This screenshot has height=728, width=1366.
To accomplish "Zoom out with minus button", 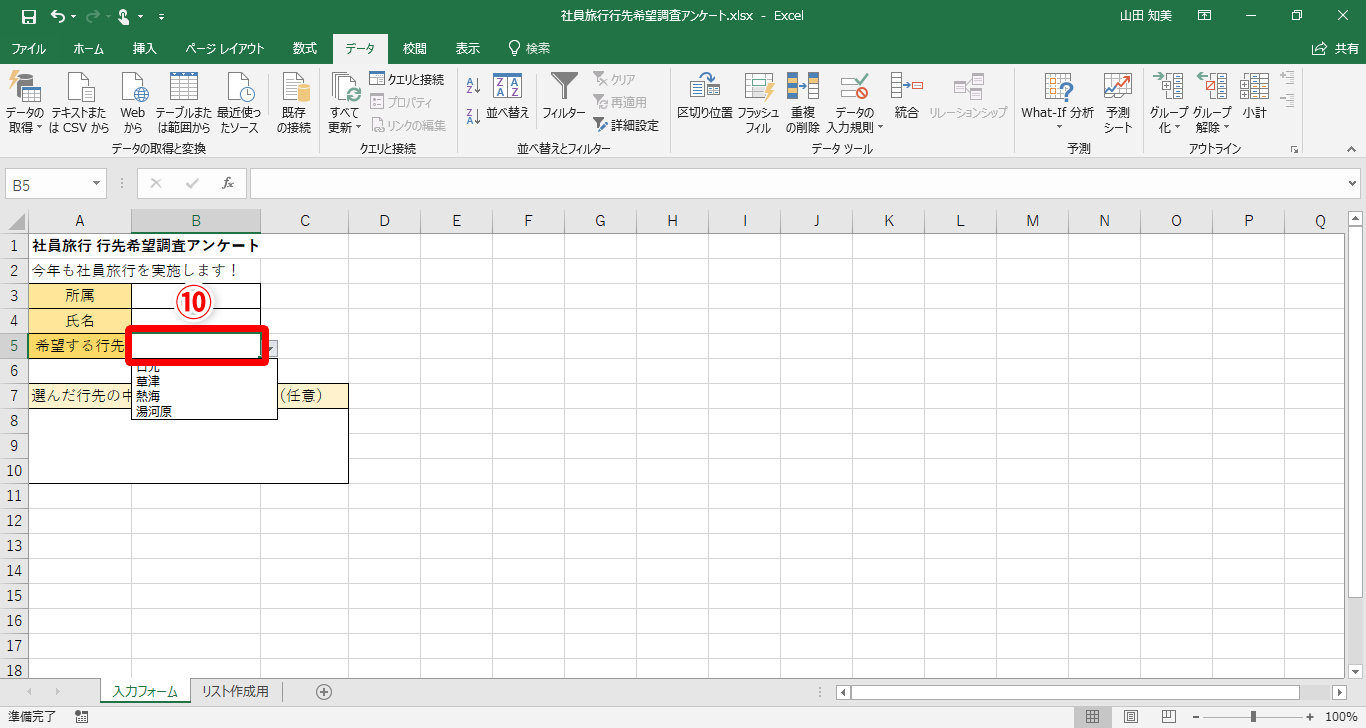I will [1197, 716].
